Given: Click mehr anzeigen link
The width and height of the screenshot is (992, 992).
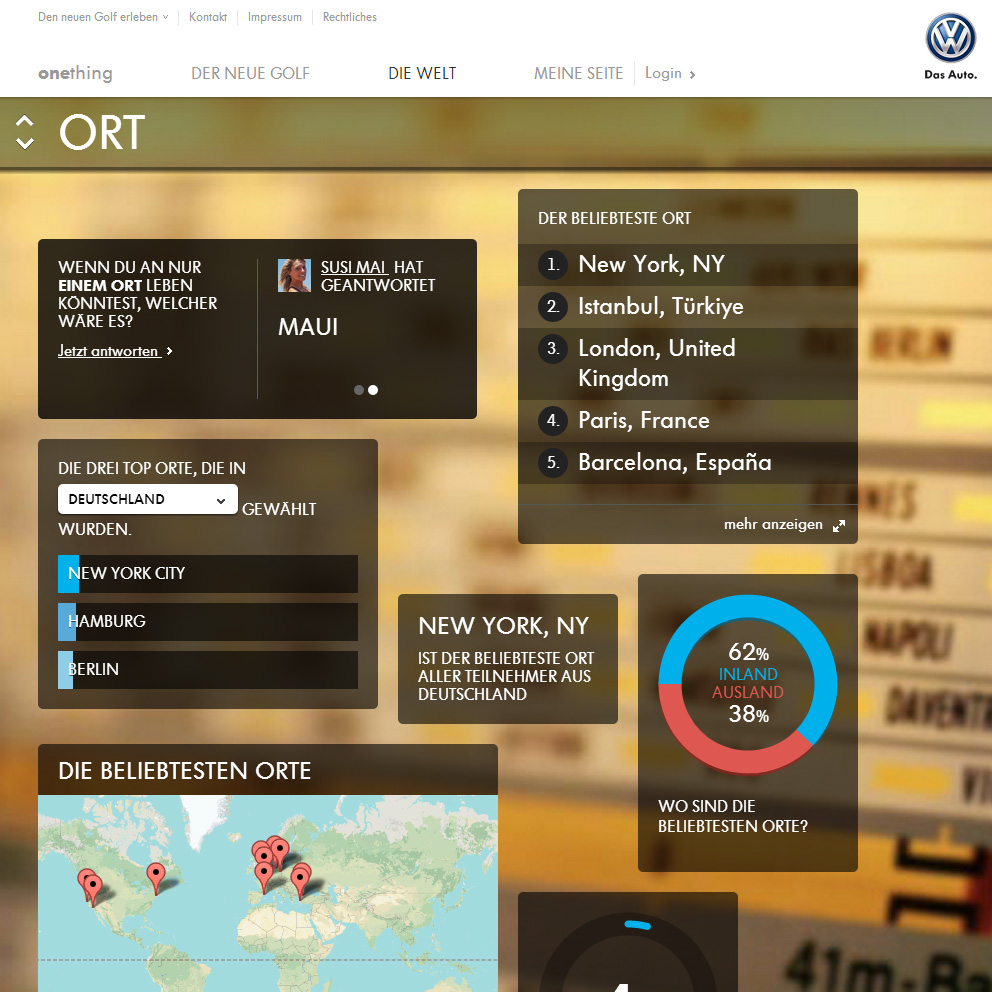Looking at the screenshot, I should (x=773, y=524).
